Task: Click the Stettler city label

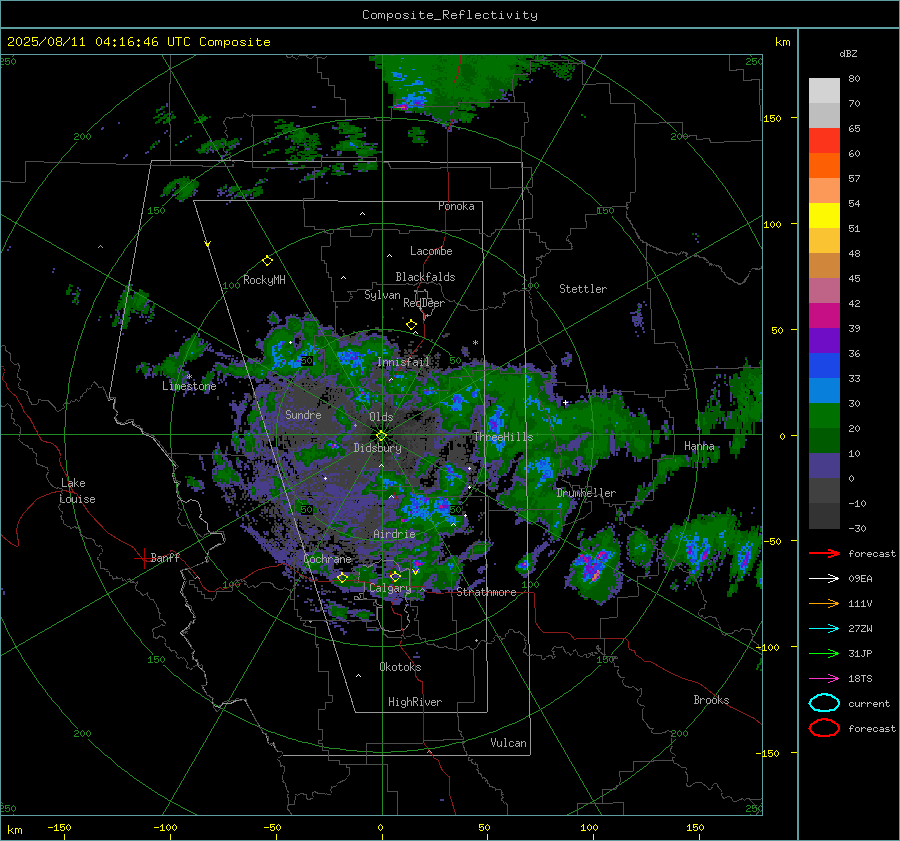Action: tap(583, 289)
